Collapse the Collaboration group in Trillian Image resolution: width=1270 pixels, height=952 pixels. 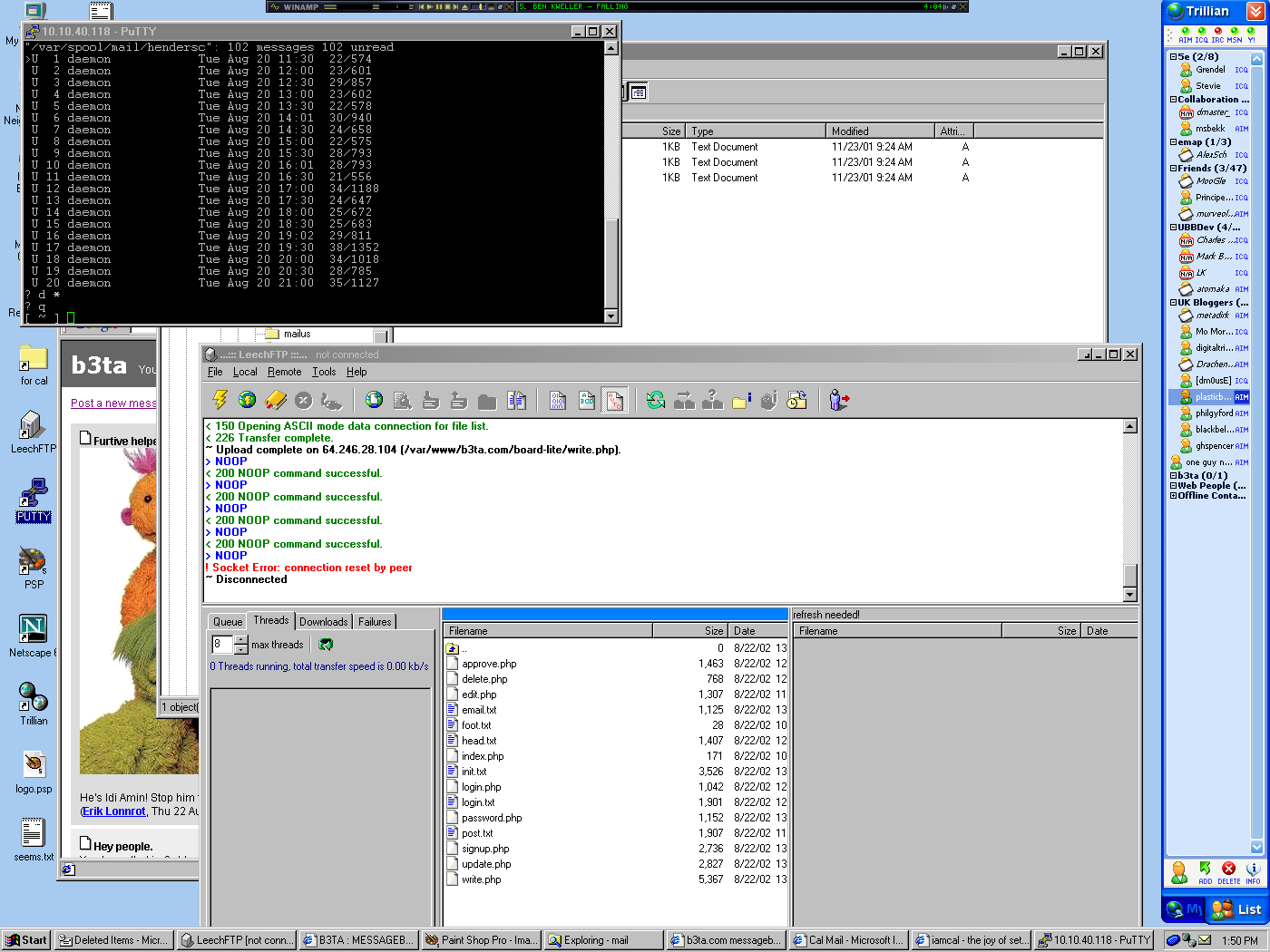pyautogui.click(x=1173, y=100)
